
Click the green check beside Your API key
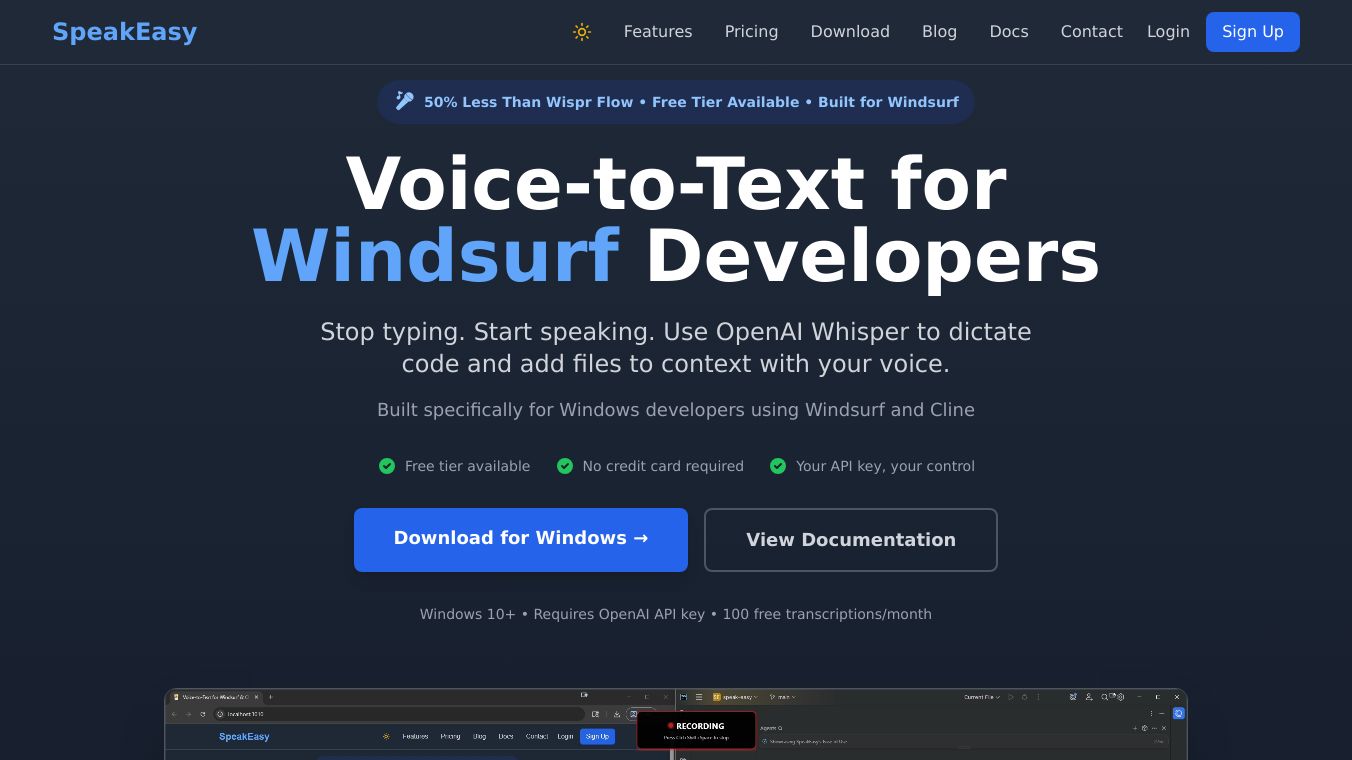778,466
